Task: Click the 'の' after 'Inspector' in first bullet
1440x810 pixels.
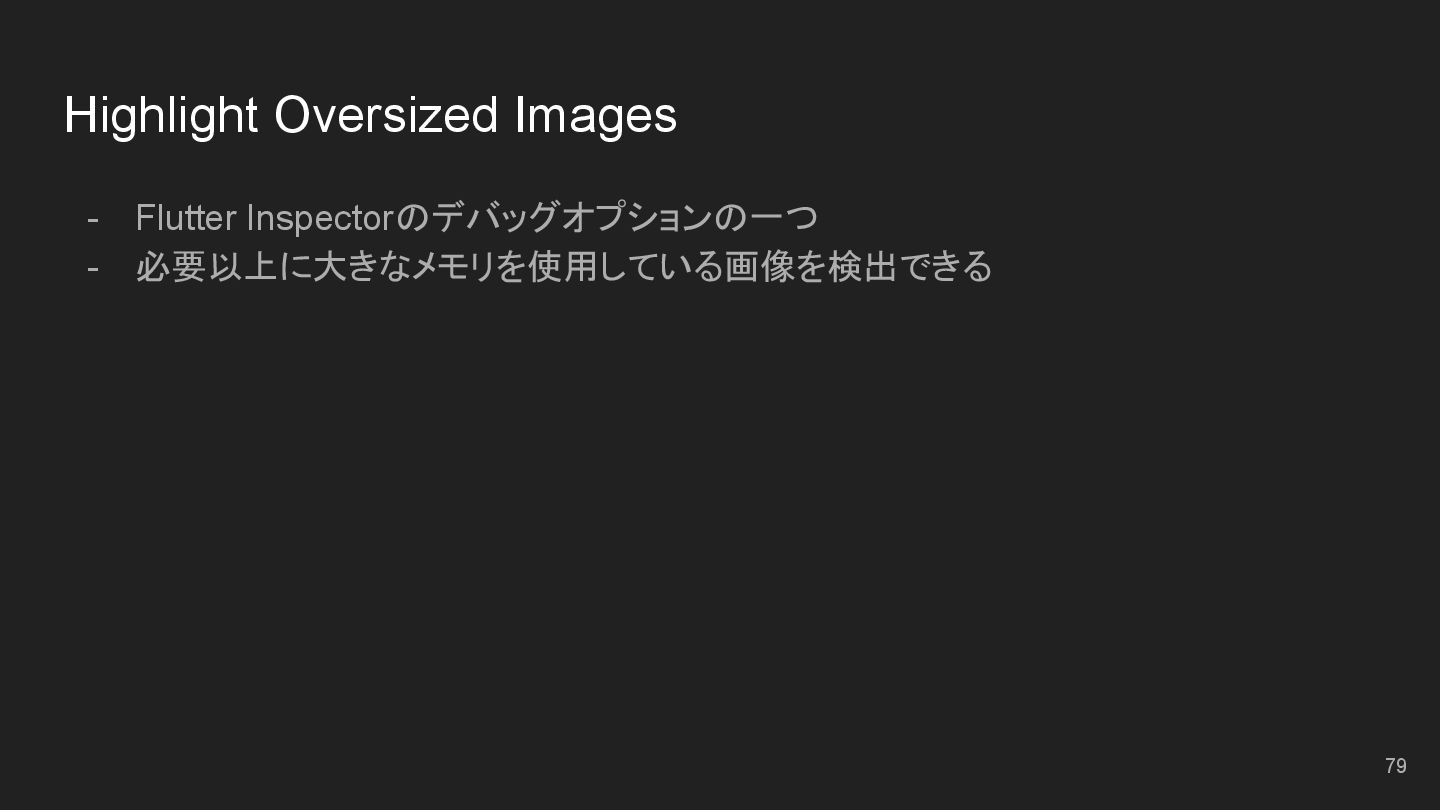Action: (x=413, y=217)
